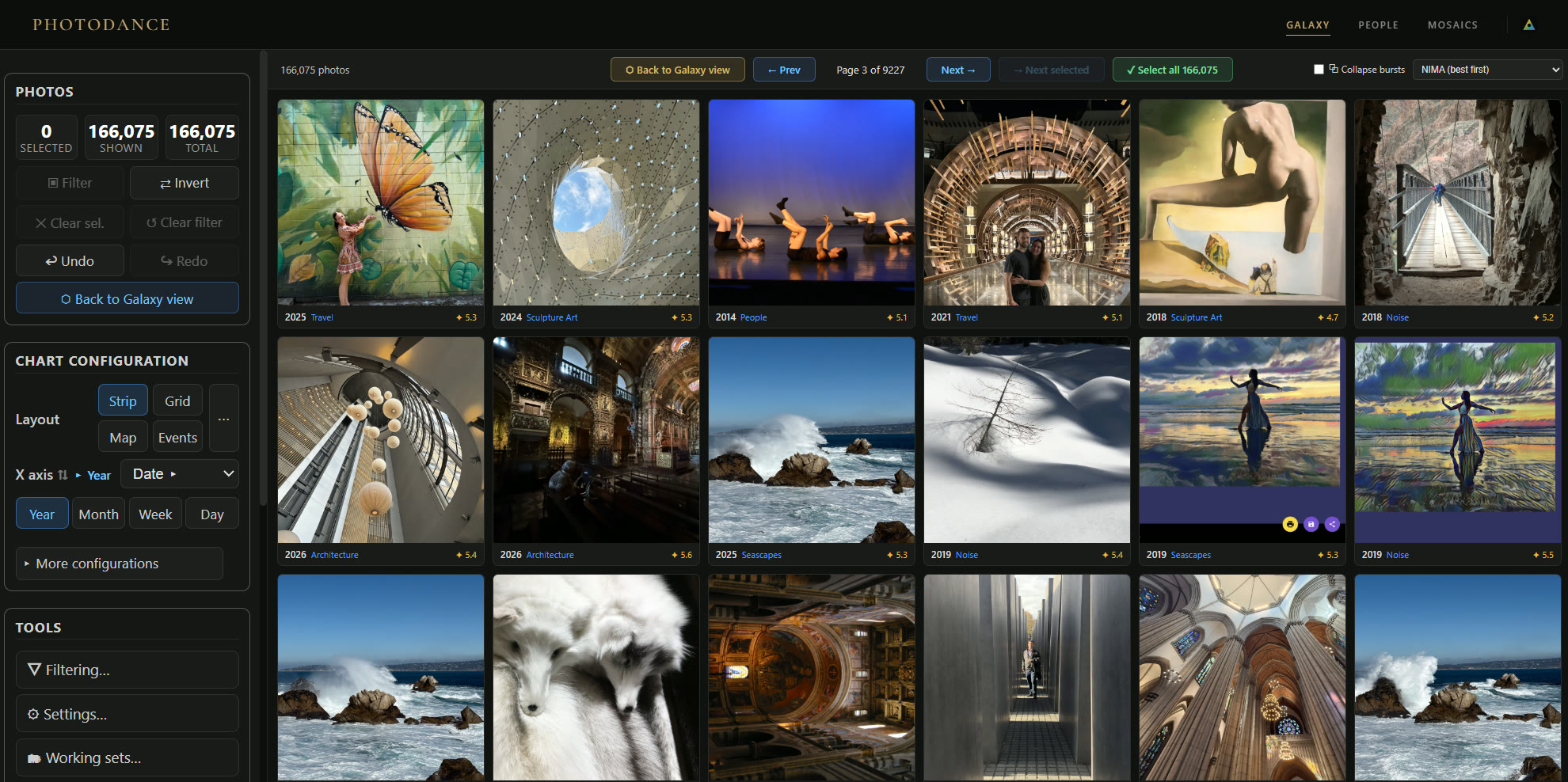This screenshot has width=1568, height=782.
Task: Go to the Next page of photos
Action: [958, 70]
